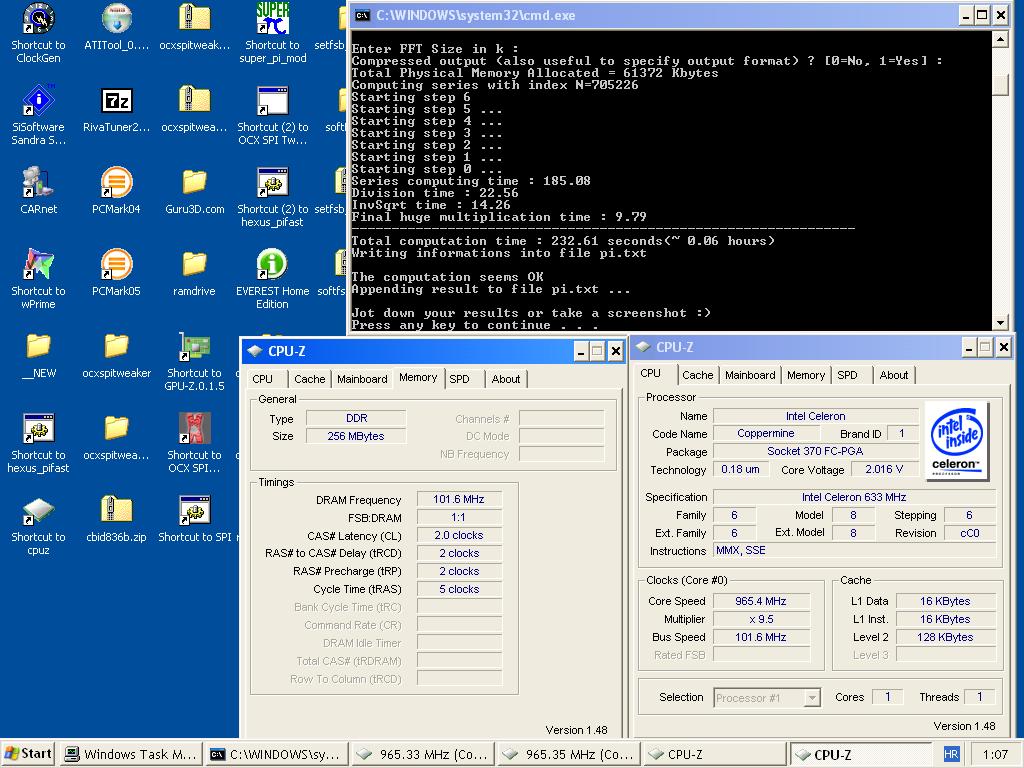Open Memory tab in right CPU-Z window
The image size is (1024, 768).
806,375
